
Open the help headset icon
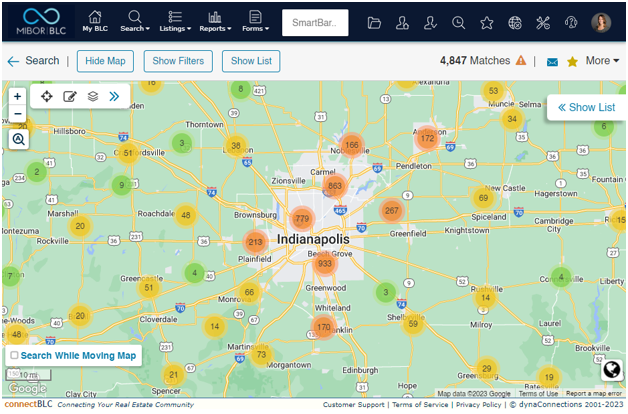[x=571, y=23]
